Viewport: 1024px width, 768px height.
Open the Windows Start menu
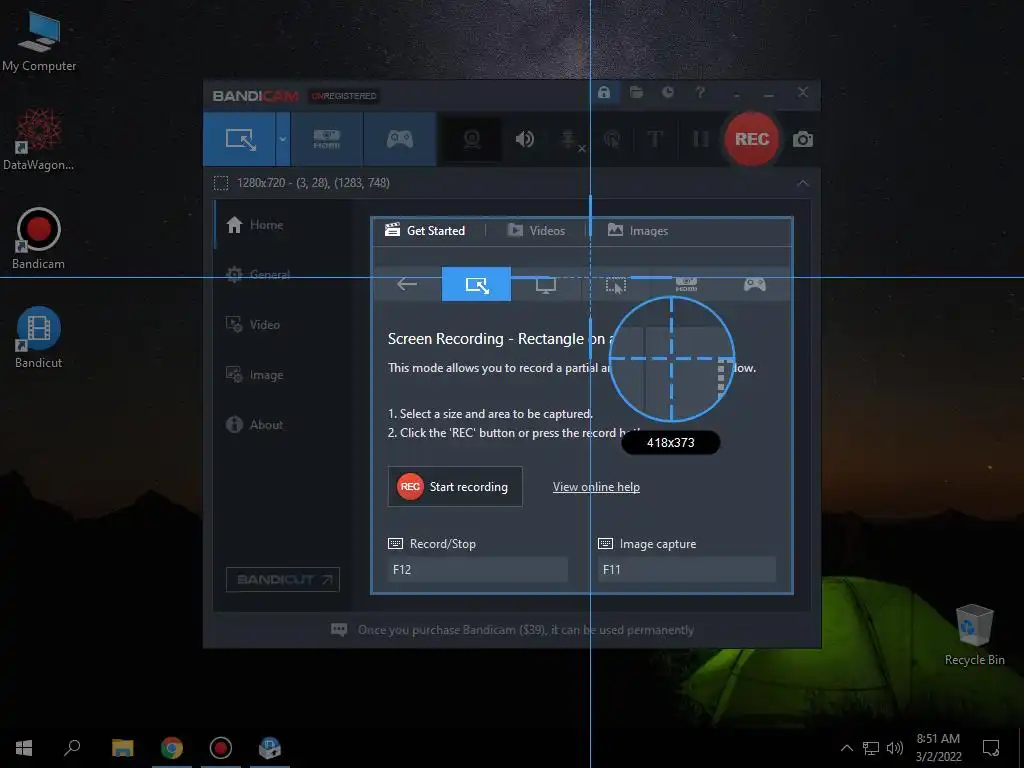24,748
